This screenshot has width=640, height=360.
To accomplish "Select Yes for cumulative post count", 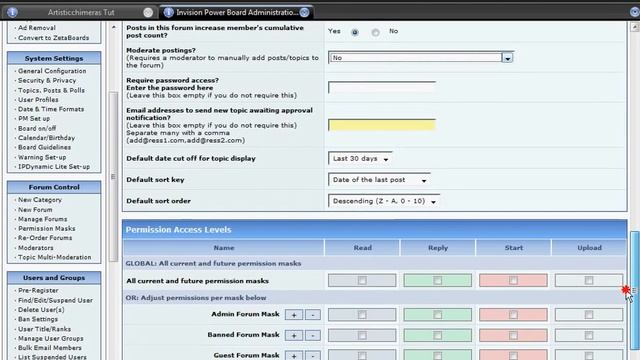I will tap(355, 32).
